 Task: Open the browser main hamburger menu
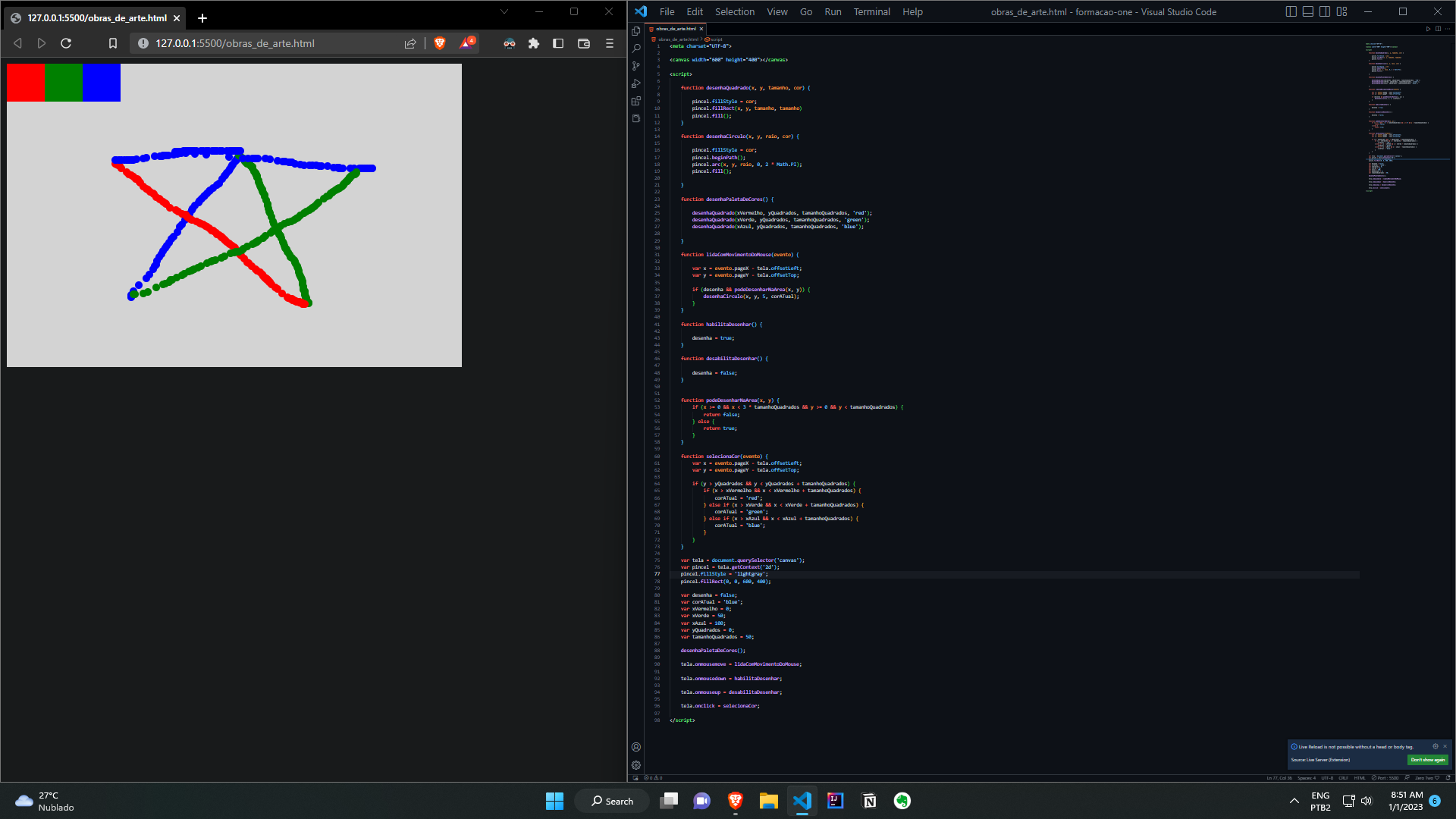610,43
